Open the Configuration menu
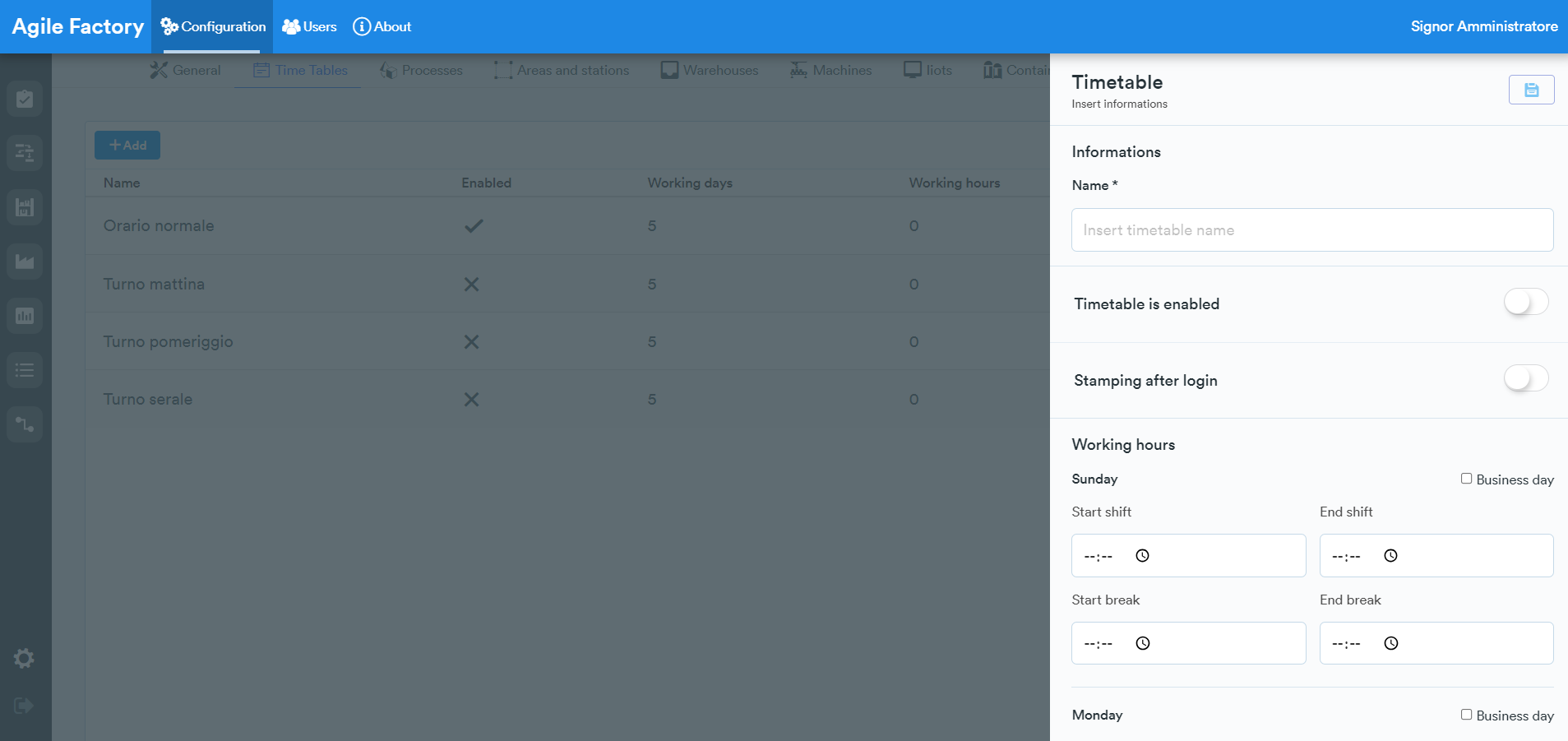1568x741 pixels. tap(213, 26)
